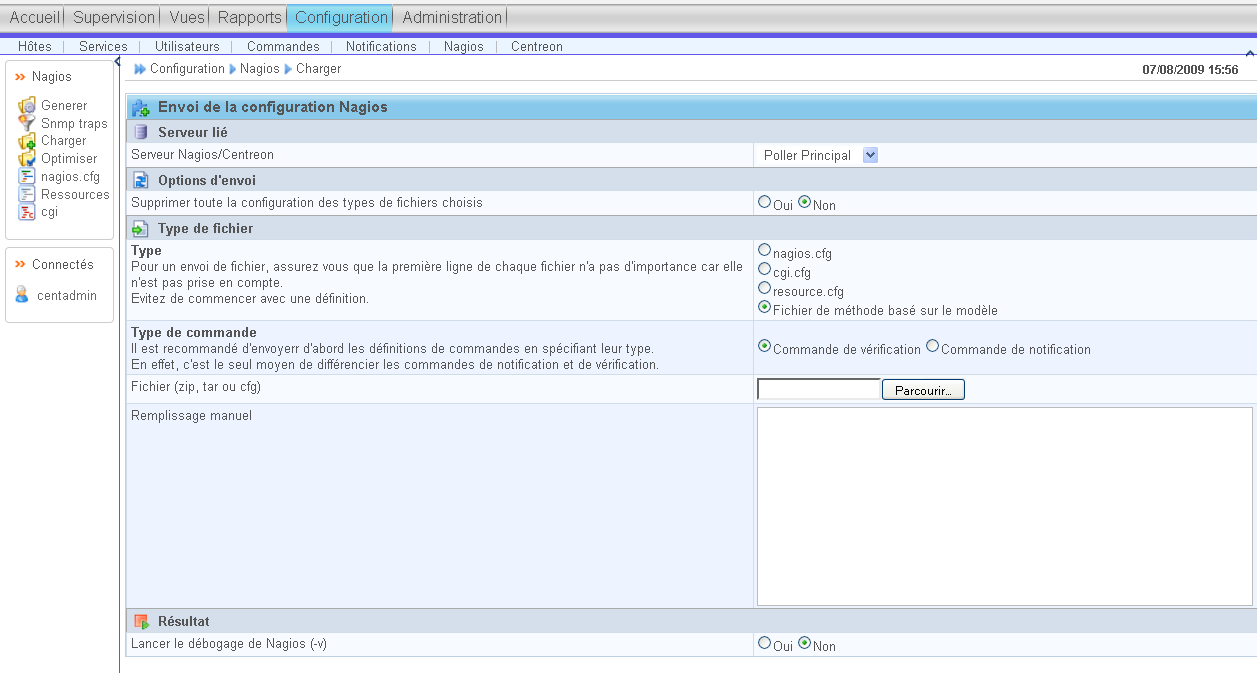Viewport: 1257px width, 673px height.
Task: Open the Poller Principal server dropdown
Action: [870, 155]
